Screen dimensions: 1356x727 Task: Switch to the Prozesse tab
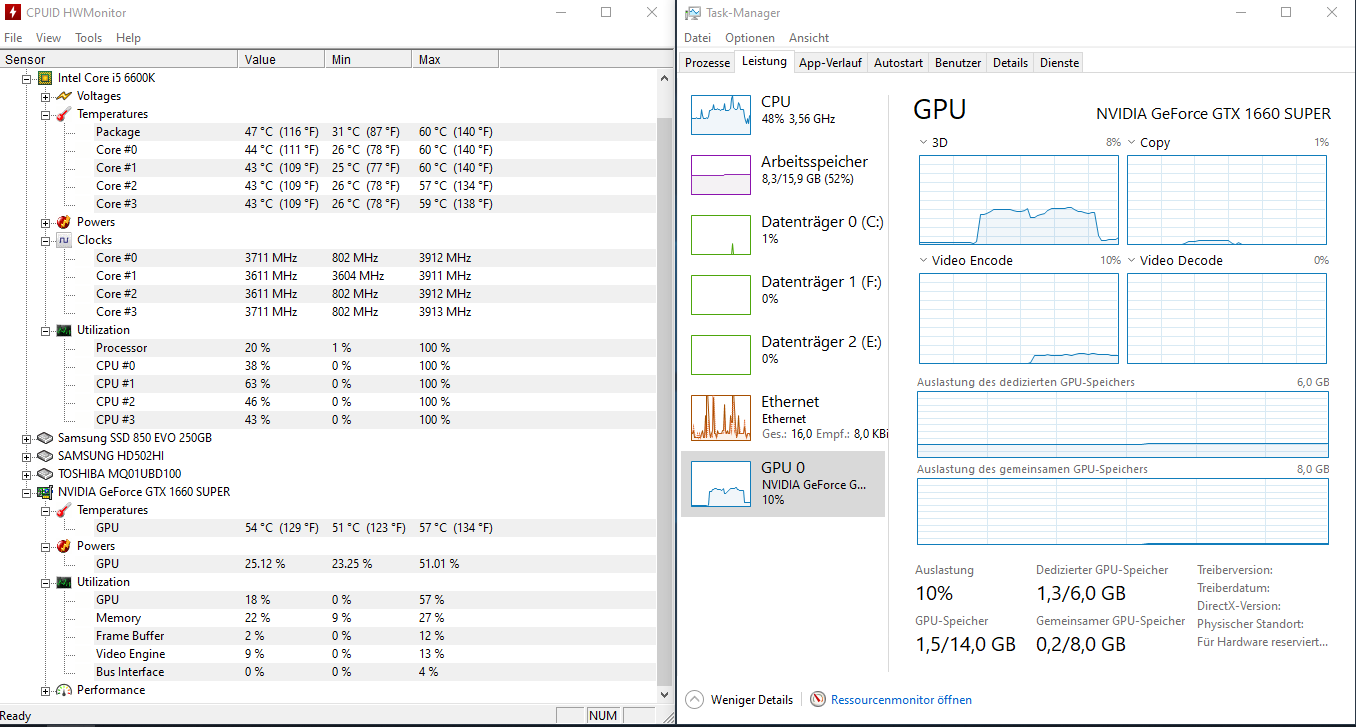click(x=708, y=63)
